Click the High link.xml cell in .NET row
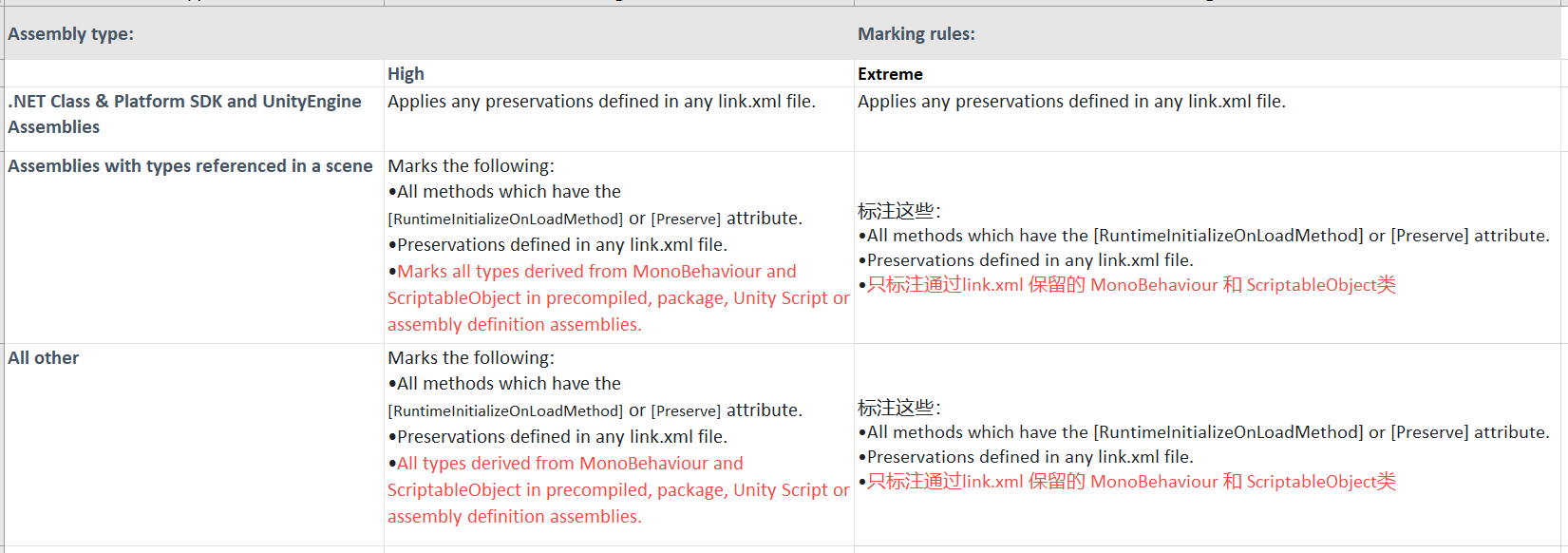This screenshot has height=553, width=1568. click(x=601, y=102)
